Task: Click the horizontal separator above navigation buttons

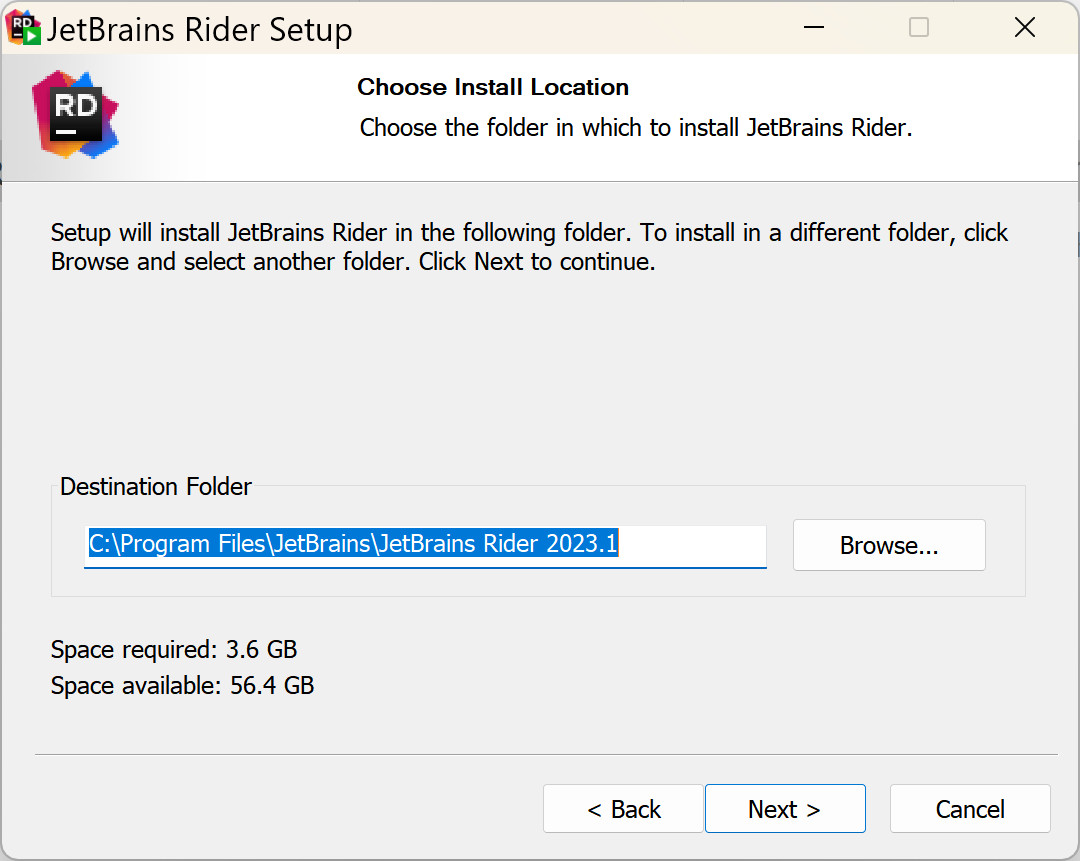Action: coord(545,754)
